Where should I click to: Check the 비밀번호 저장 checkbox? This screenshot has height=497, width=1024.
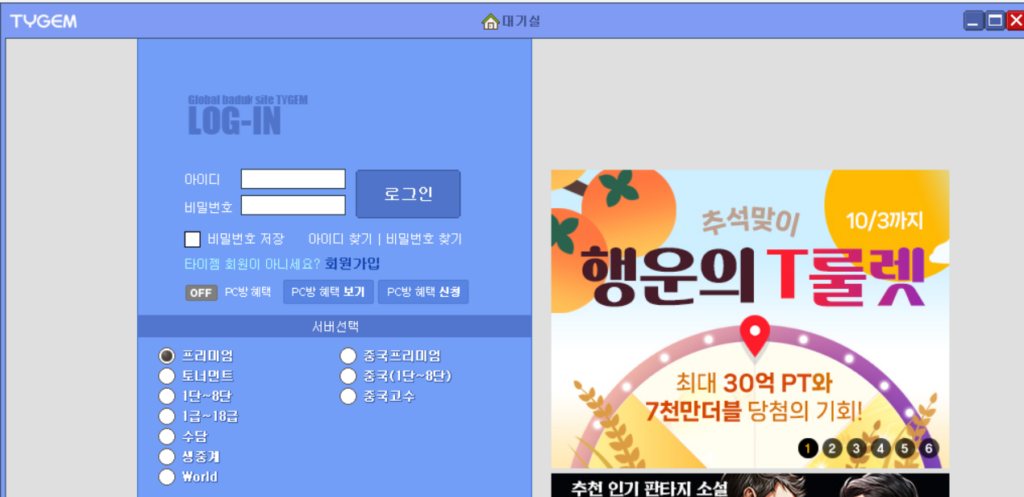point(192,239)
